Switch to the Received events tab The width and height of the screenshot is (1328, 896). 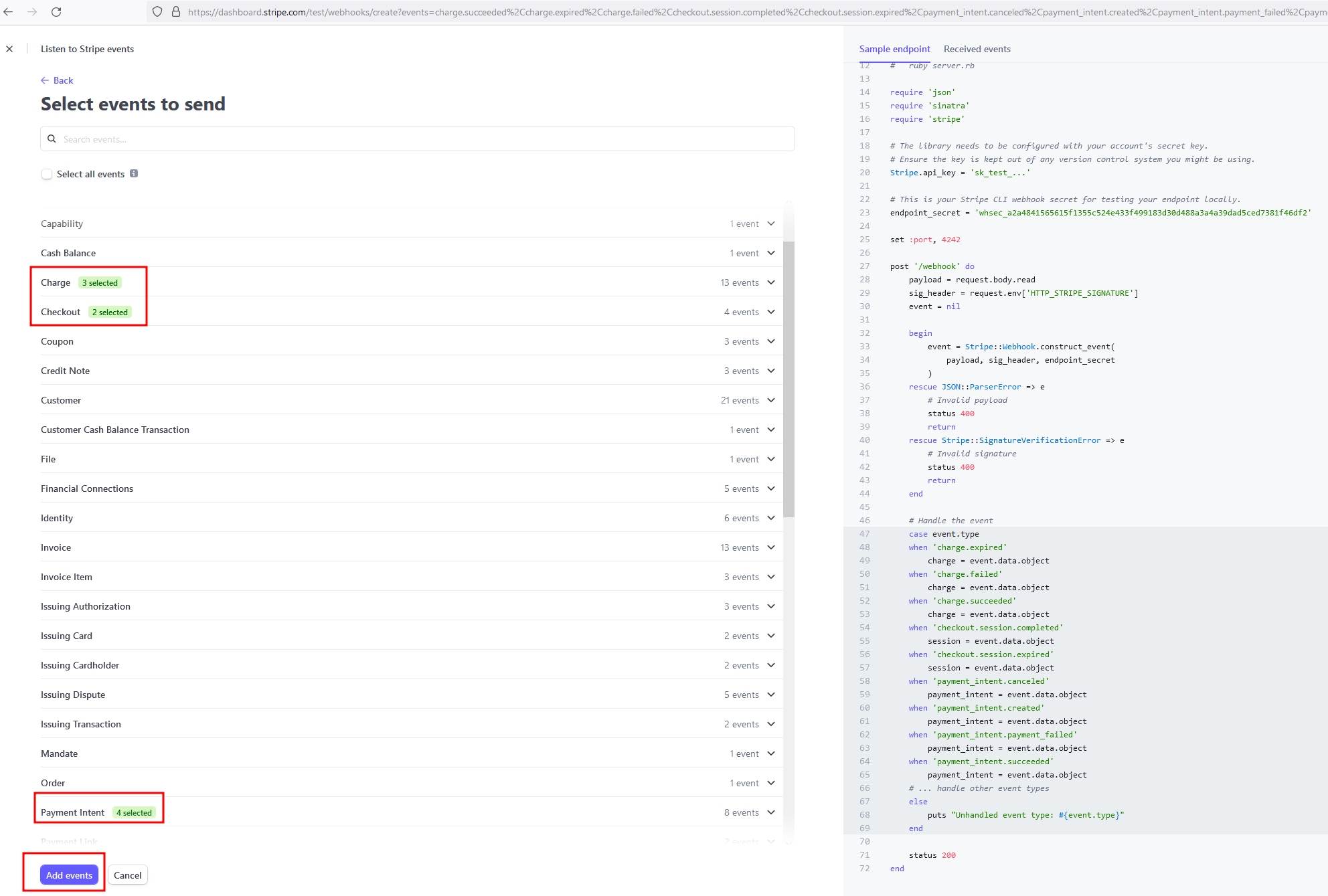[977, 49]
